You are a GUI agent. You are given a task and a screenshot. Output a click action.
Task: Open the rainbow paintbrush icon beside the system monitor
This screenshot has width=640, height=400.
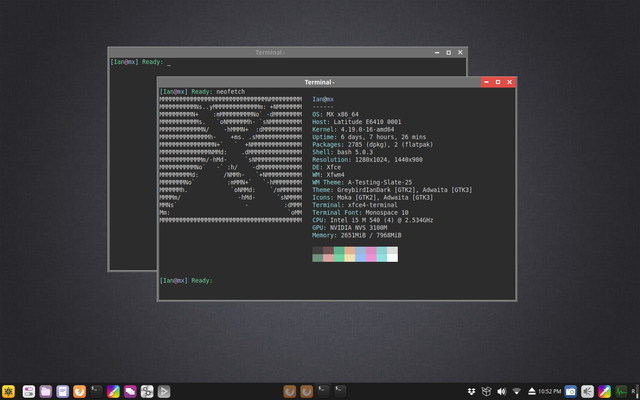(604, 392)
